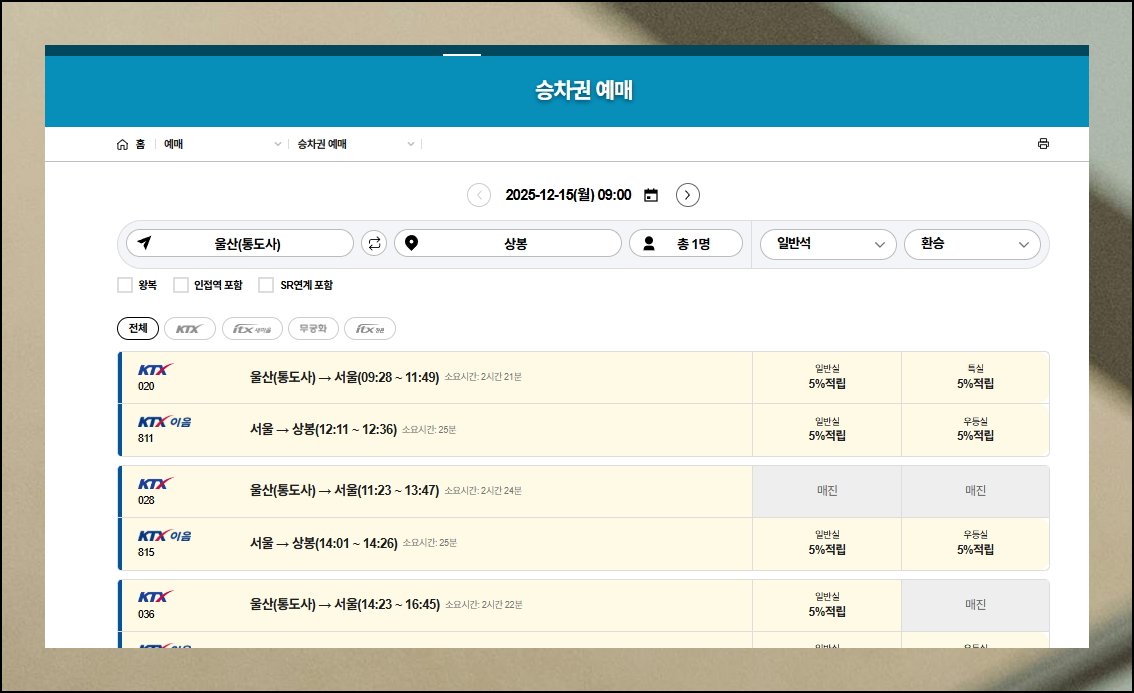Select 일반실 seat for train 036
This screenshot has width=1134, height=693.
point(827,605)
